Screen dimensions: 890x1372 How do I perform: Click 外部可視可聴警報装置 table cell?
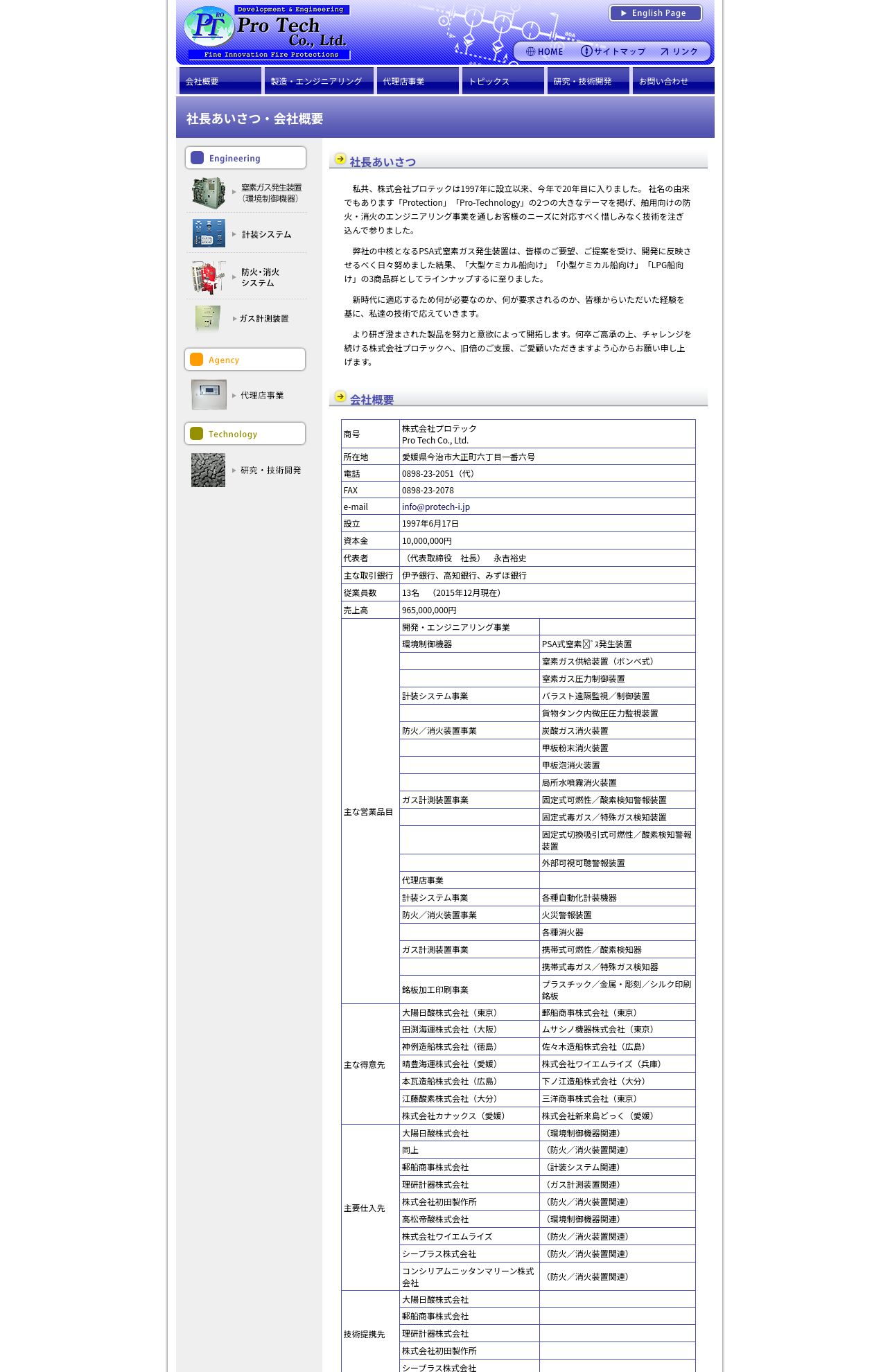pos(618,863)
